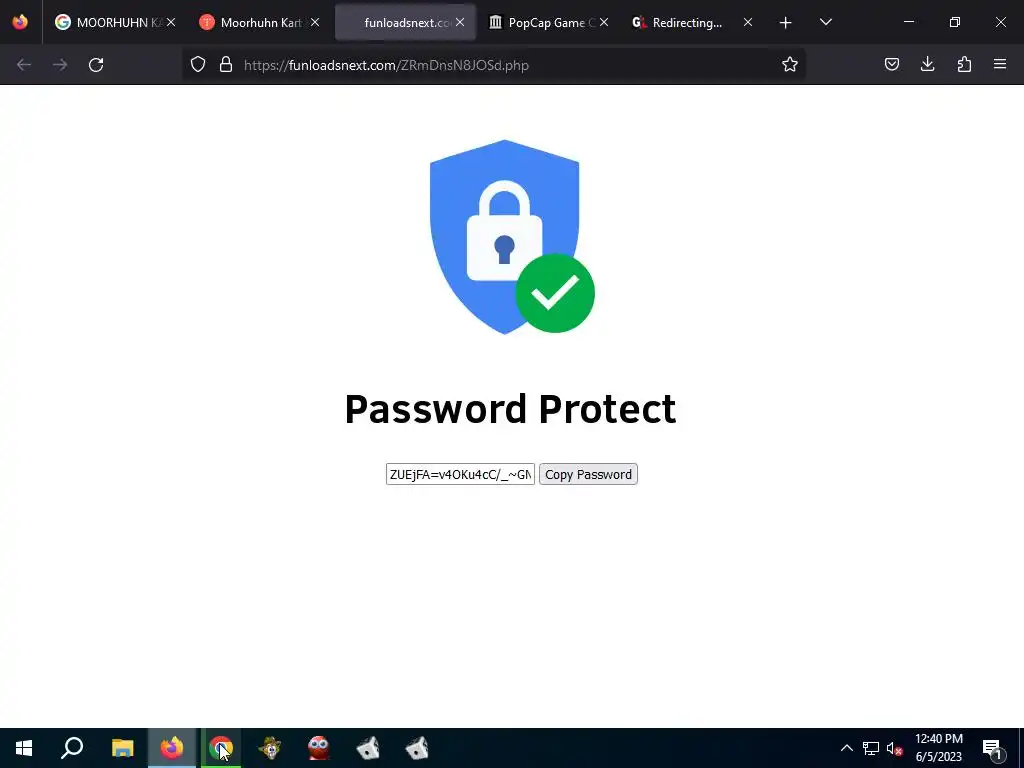This screenshot has height=768, width=1024.
Task: Click the Copy Password button
Action: 588,474
